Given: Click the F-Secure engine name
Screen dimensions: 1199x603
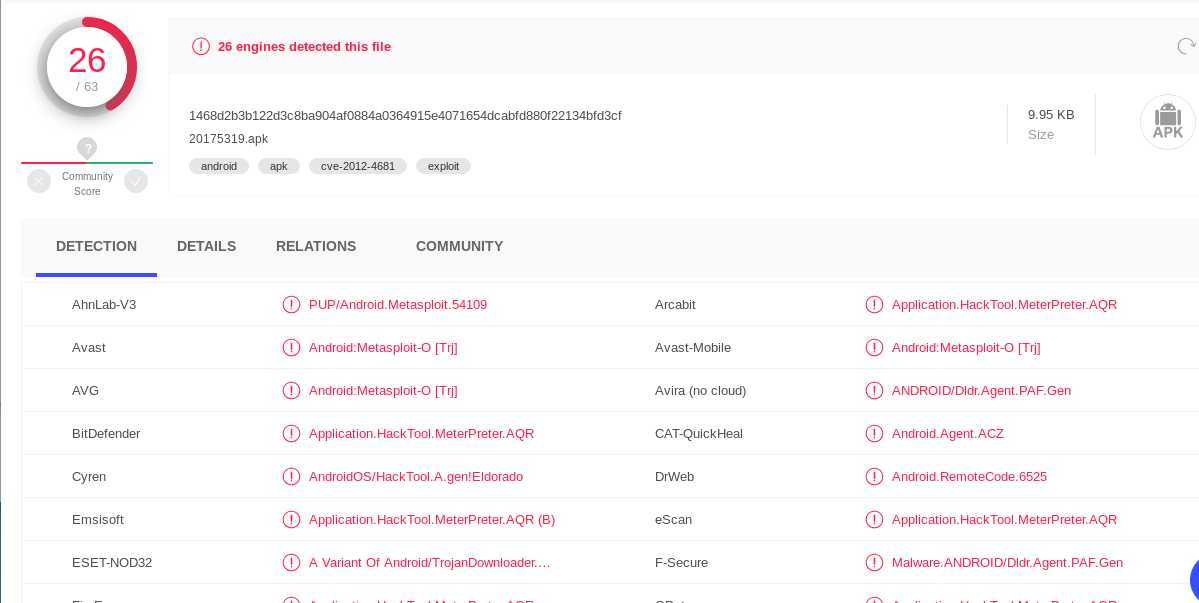Looking at the screenshot, I should [x=681, y=562].
